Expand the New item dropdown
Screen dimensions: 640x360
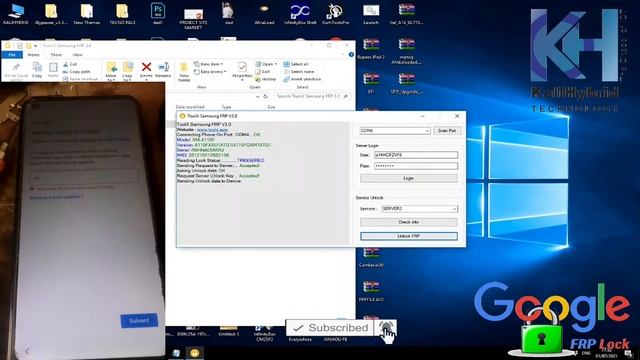tap(209, 64)
